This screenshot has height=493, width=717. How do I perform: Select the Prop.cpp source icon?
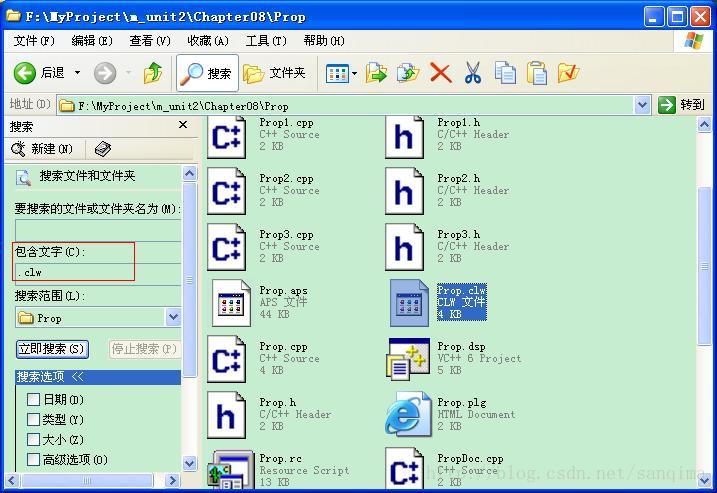pos(226,359)
